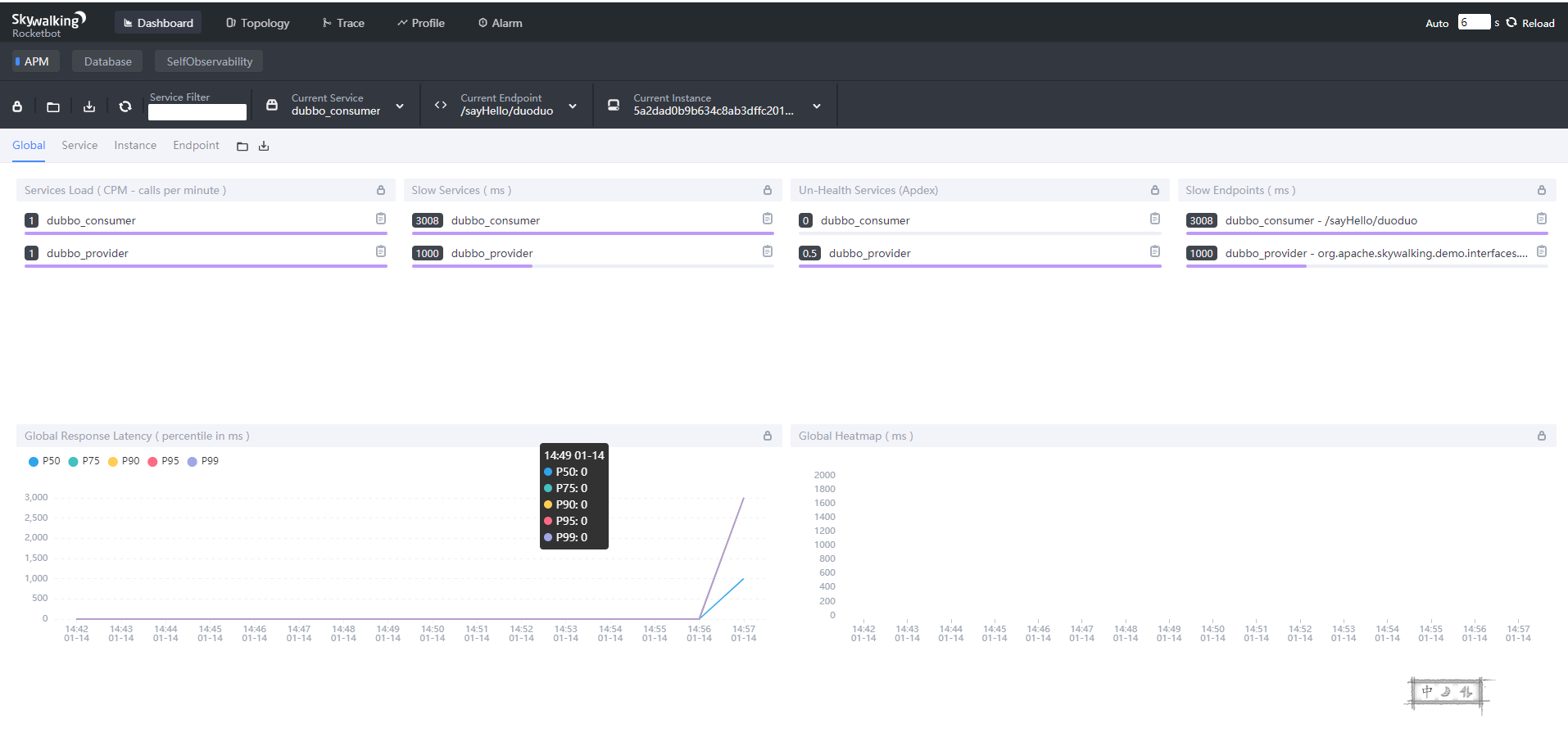Click the download icon beside the Endpoint tab

(x=264, y=146)
